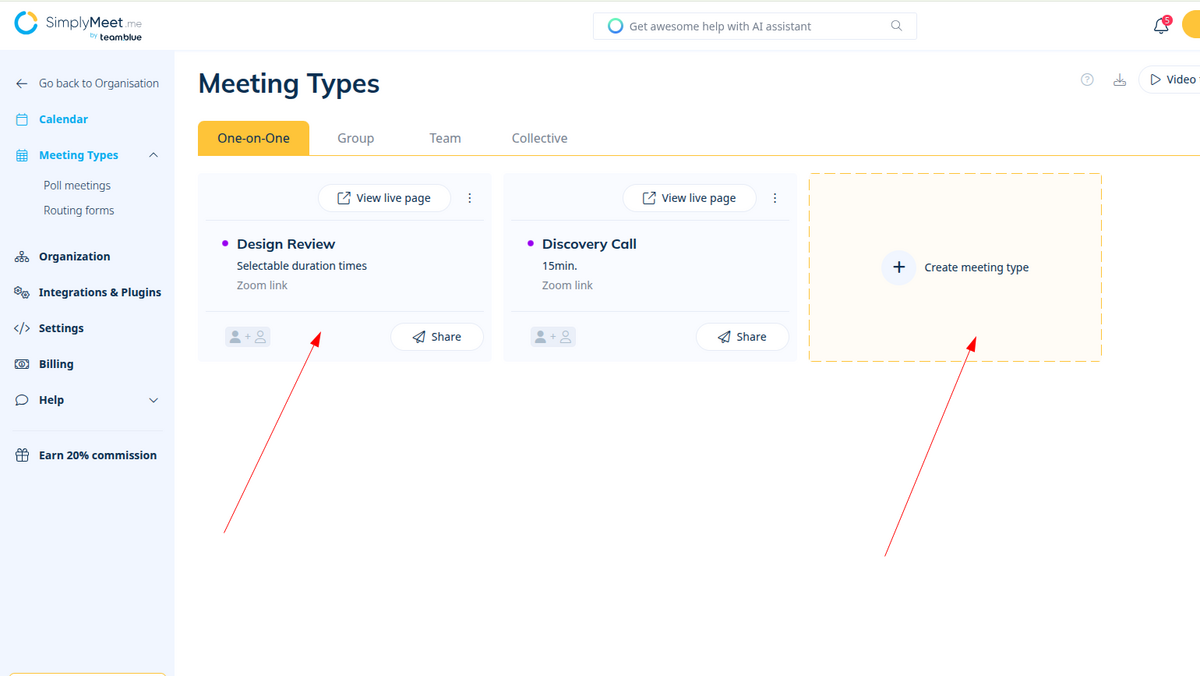Viewport: 1200px width, 676px height.
Task: Open Settings in the sidebar
Action: pos(61,329)
